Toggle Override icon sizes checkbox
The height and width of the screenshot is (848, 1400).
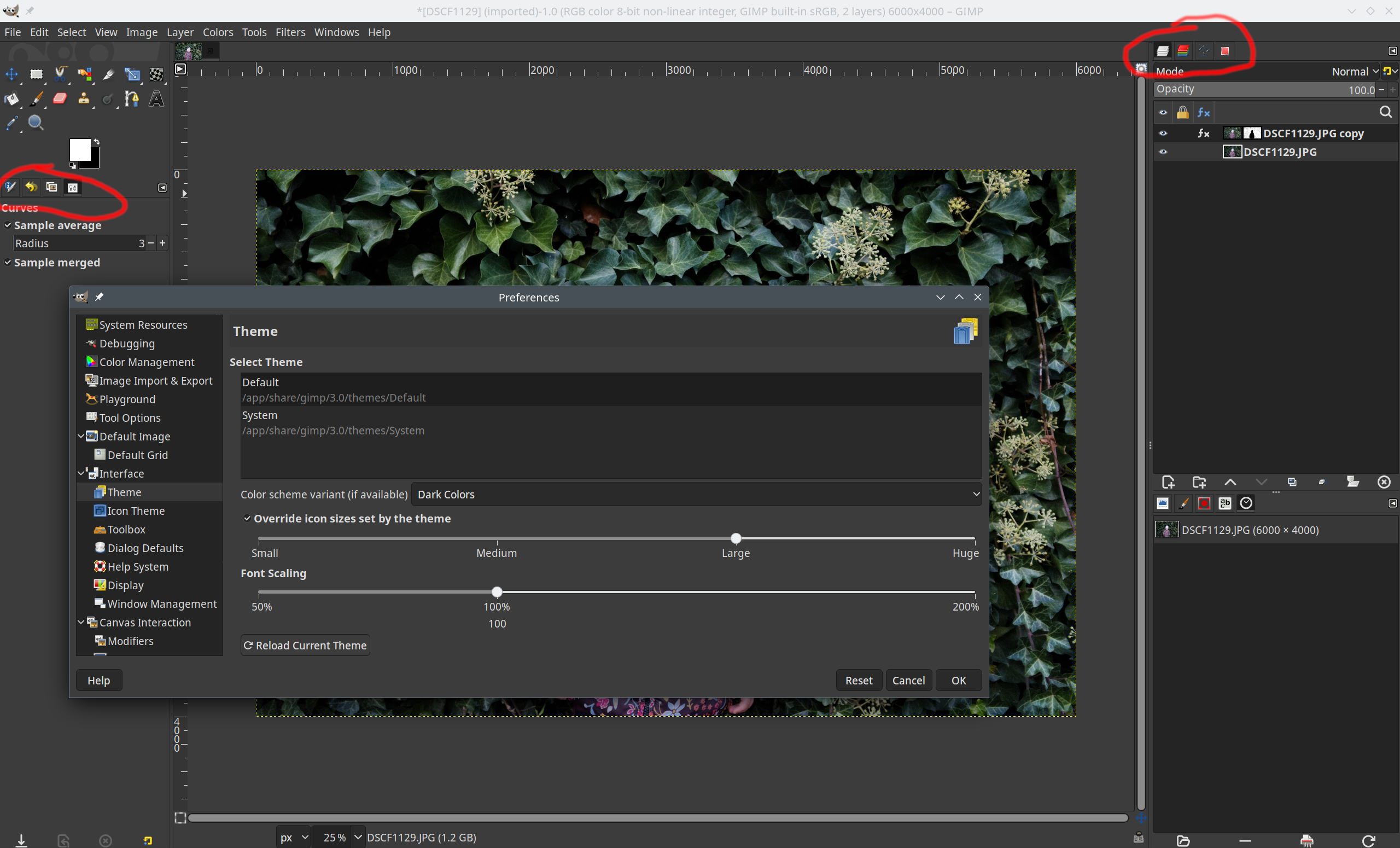point(247,518)
